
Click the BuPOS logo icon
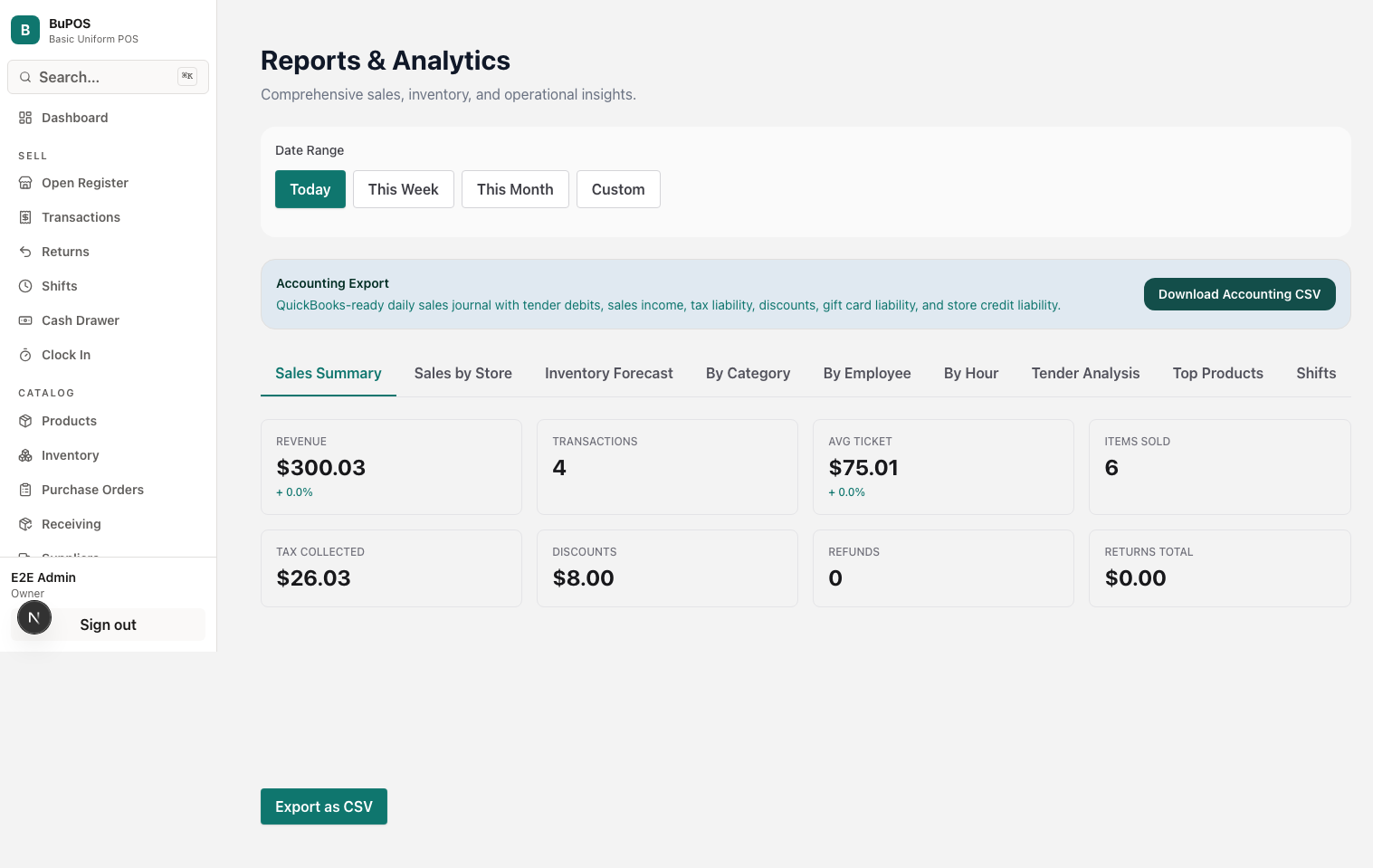(25, 30)
